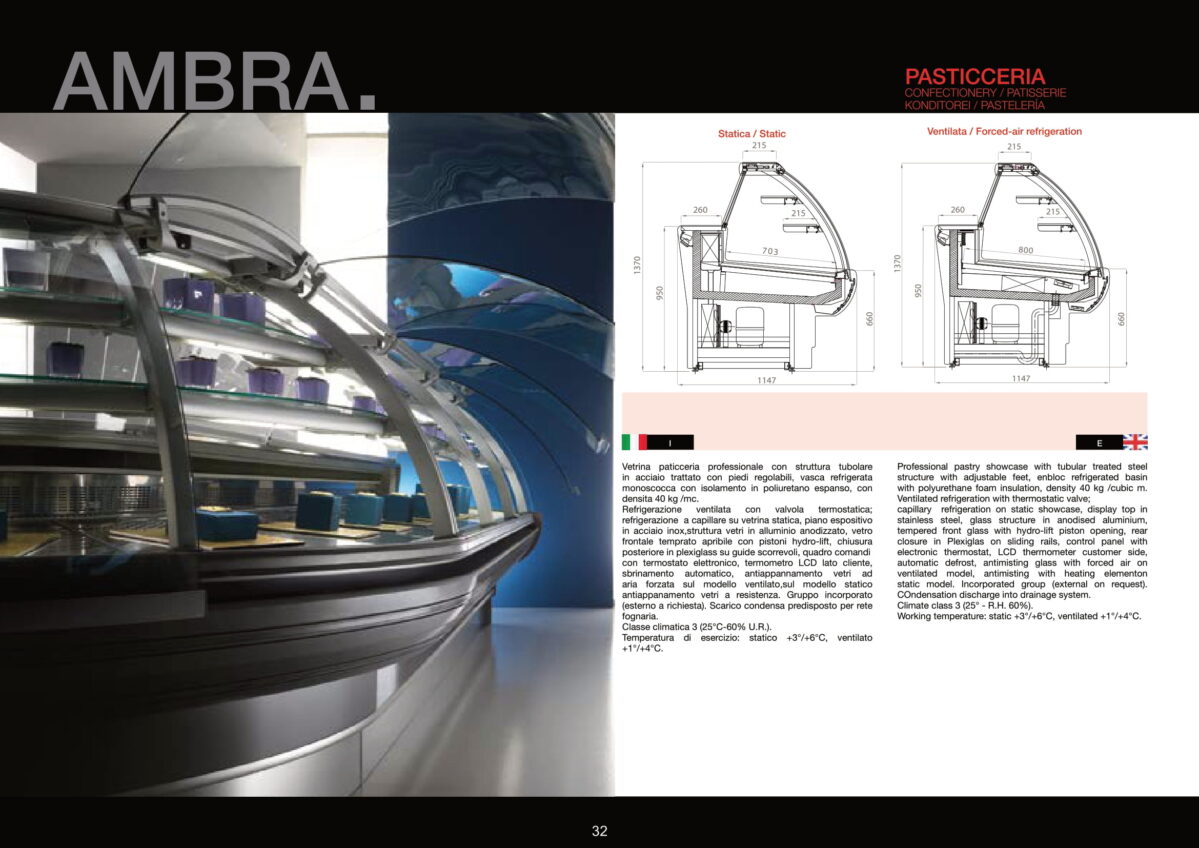The height and width of the screenshot is (848, 1199).
Task: Select the black "I" language label
Action: [670, 442]
